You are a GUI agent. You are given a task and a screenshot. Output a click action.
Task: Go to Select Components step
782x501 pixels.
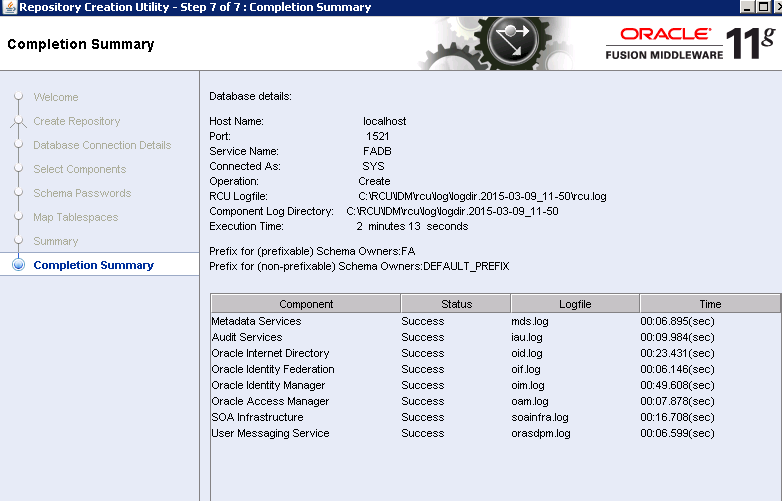click(79, 169)
